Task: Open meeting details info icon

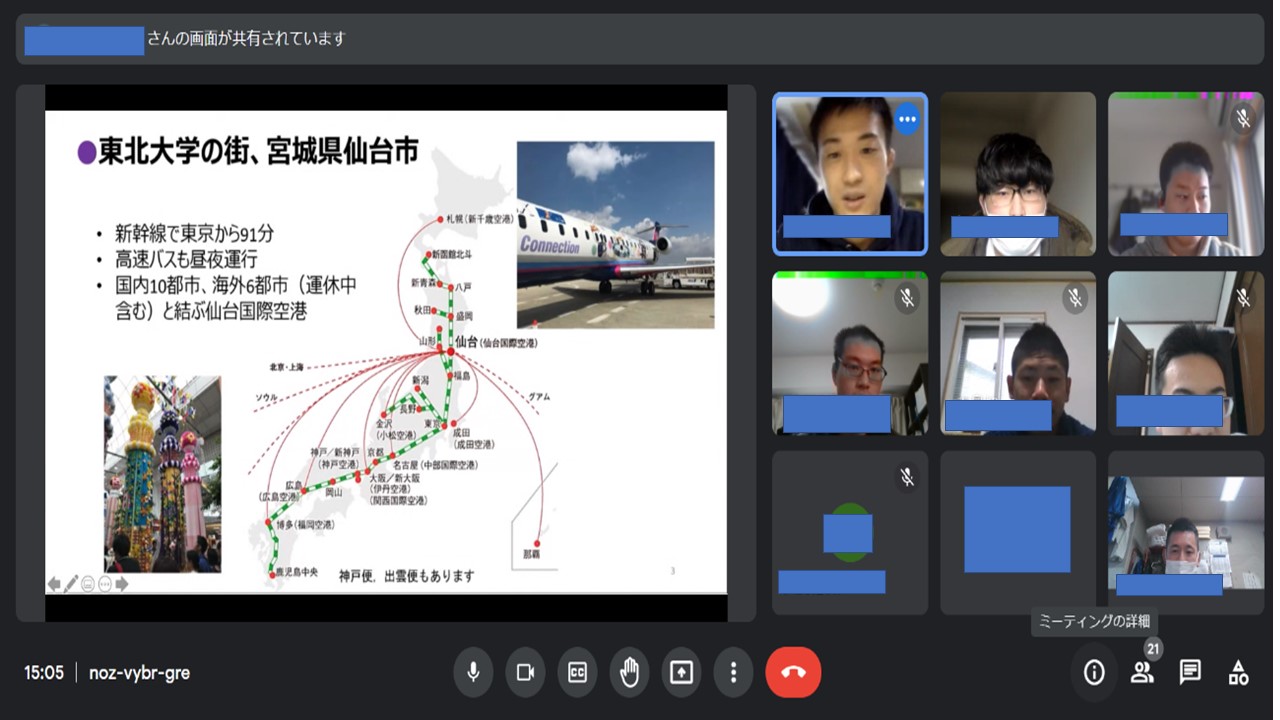Action: click(x=1094, y=673)
